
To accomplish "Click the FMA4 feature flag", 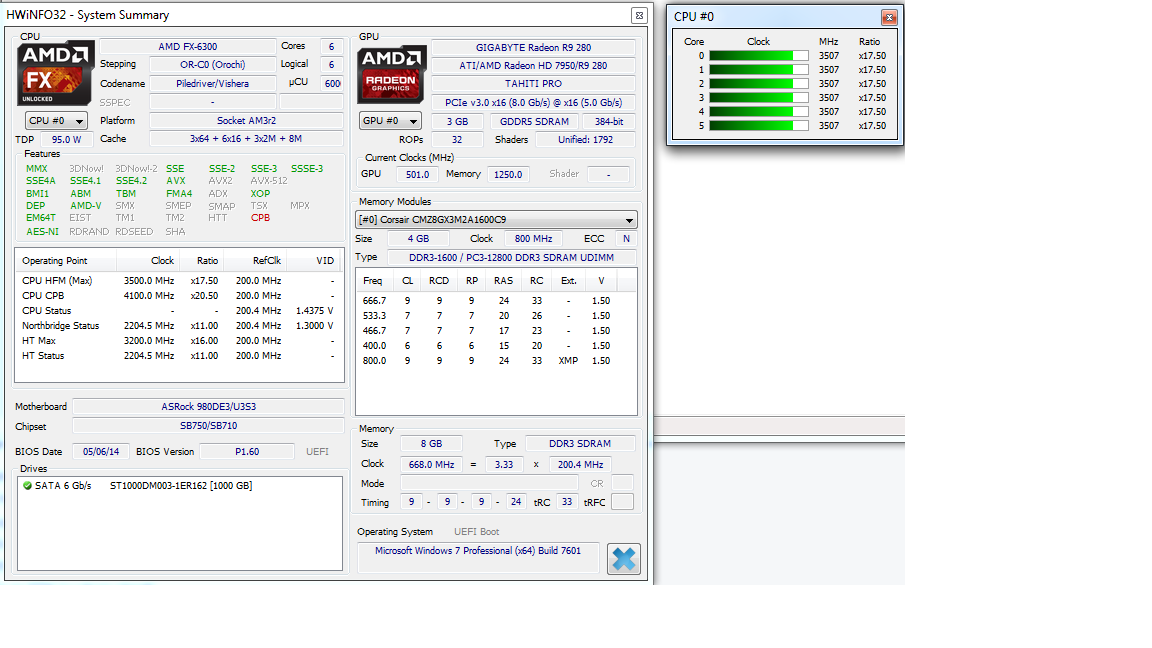I will click(179, 194).
